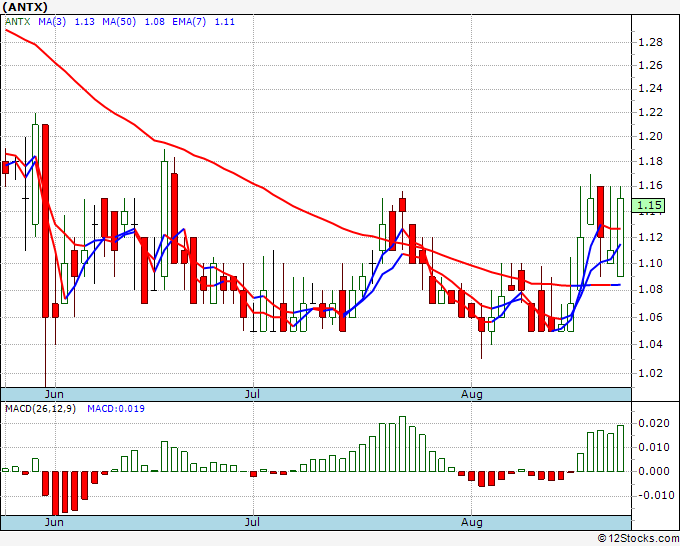Click the 1.12 price axis label
The image size is (680, 546).
[651, 237]
